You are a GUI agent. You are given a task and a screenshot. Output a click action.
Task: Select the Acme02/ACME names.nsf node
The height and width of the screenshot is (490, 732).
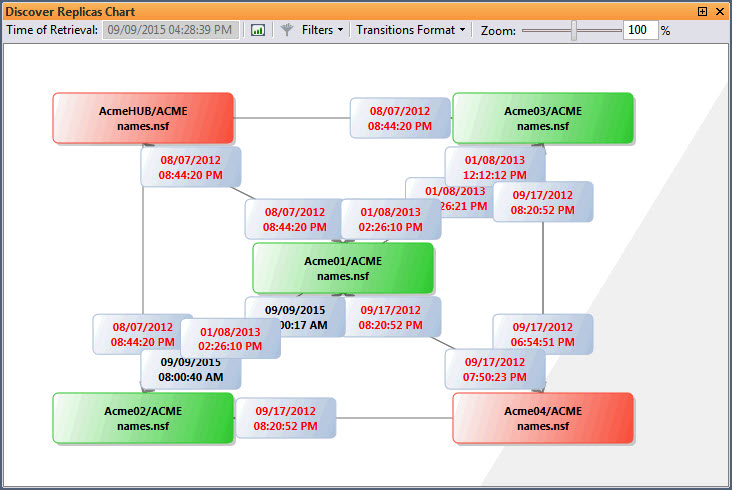(143, 418)
